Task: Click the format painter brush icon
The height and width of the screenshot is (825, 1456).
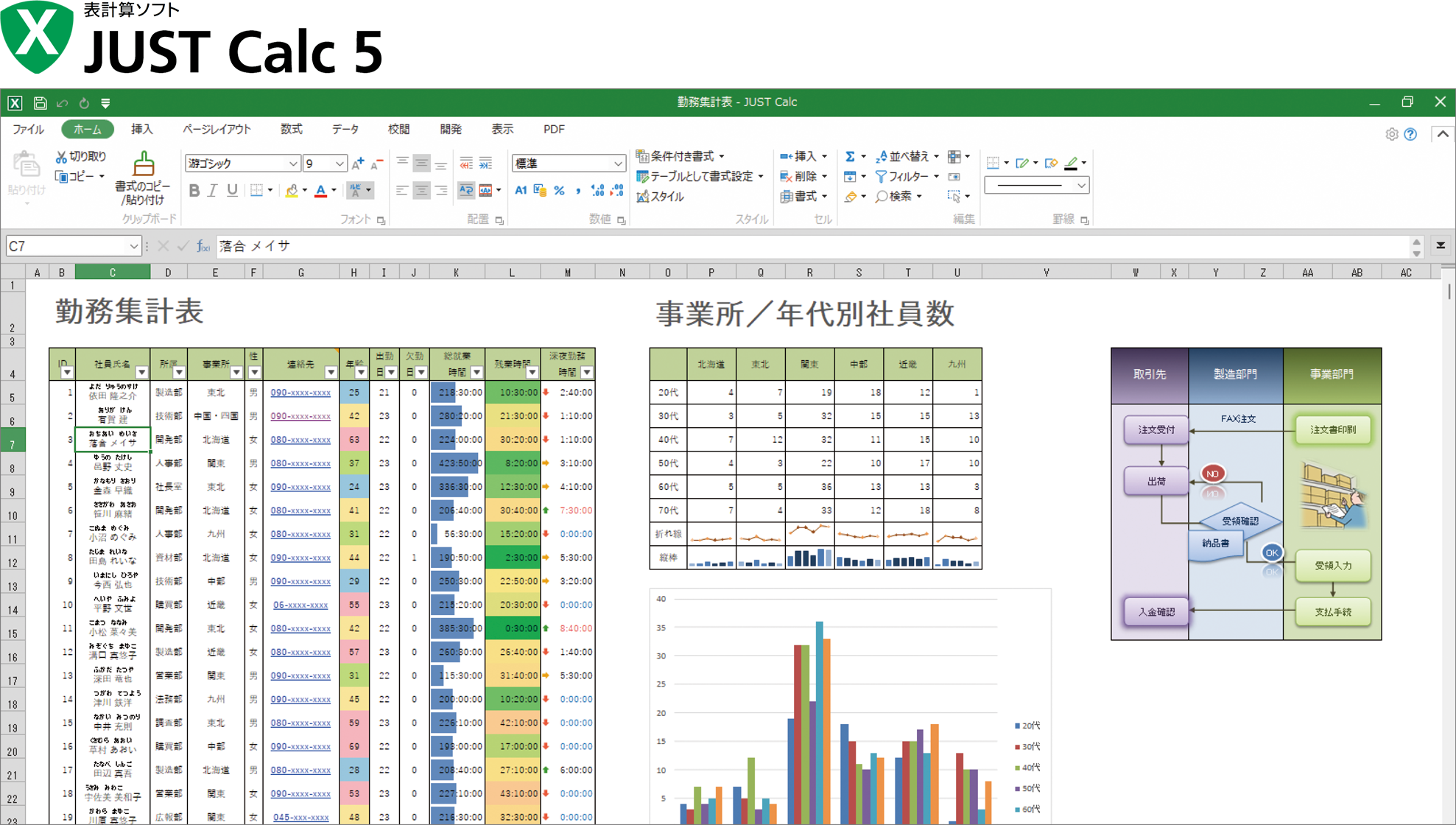Action: [144, 164]
